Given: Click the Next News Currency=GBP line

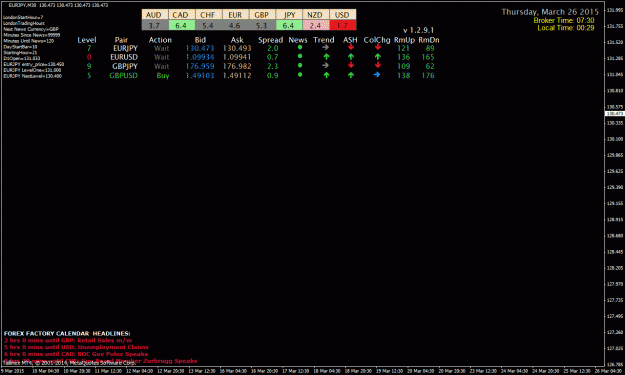Looking at the screenshot, I should click(x=31, y=29).
